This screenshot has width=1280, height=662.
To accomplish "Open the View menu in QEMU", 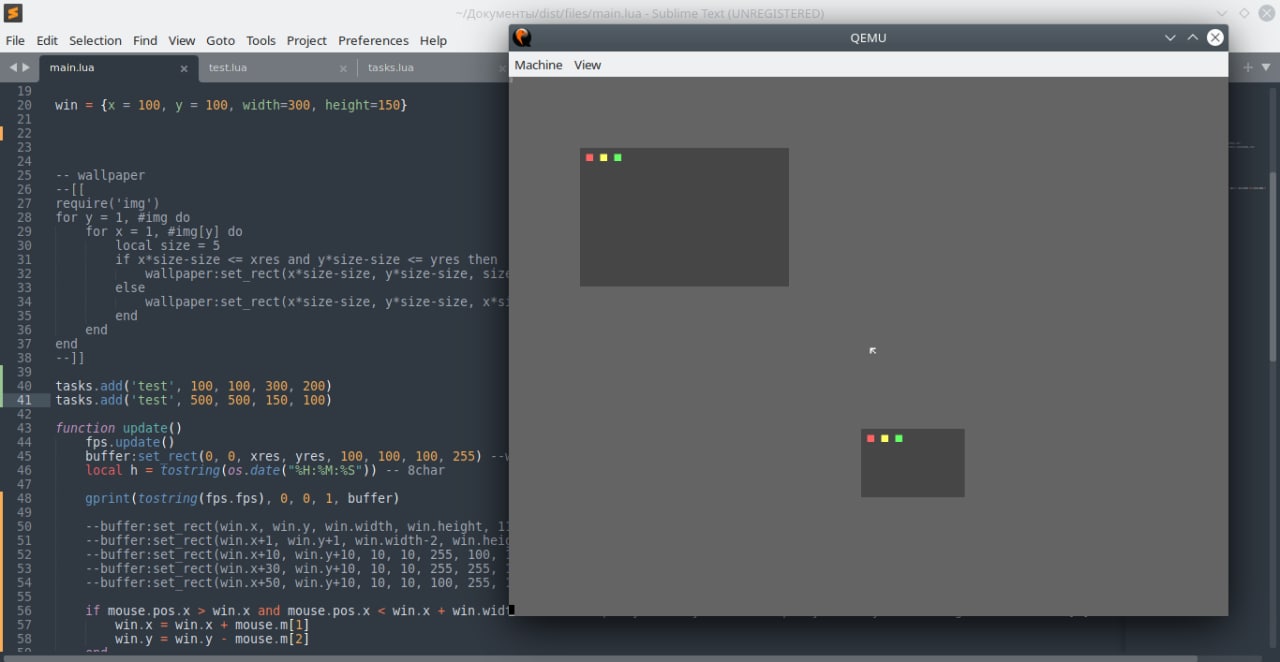I will coord(587,65).
